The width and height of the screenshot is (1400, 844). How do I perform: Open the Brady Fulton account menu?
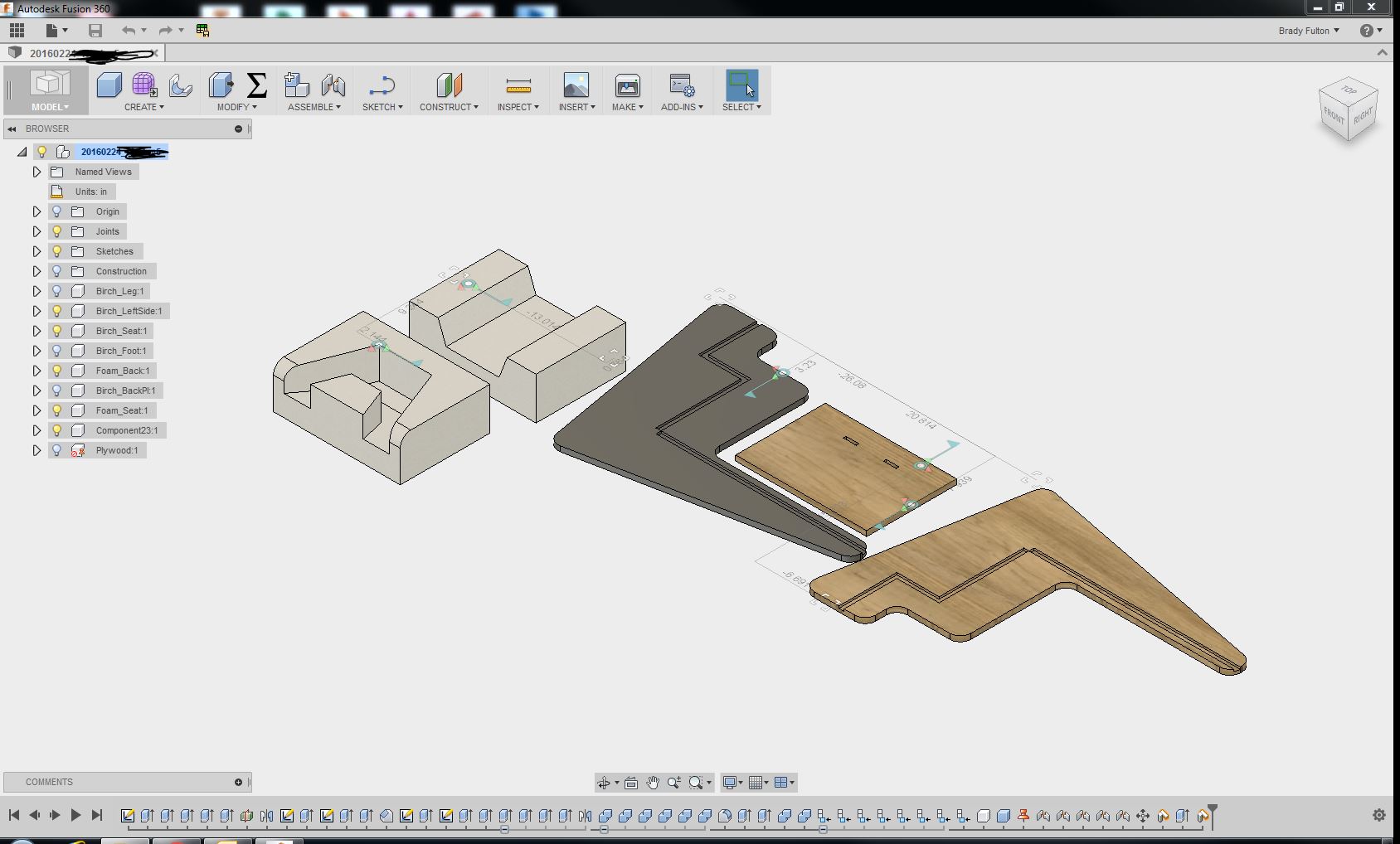tap(1308, 31)
